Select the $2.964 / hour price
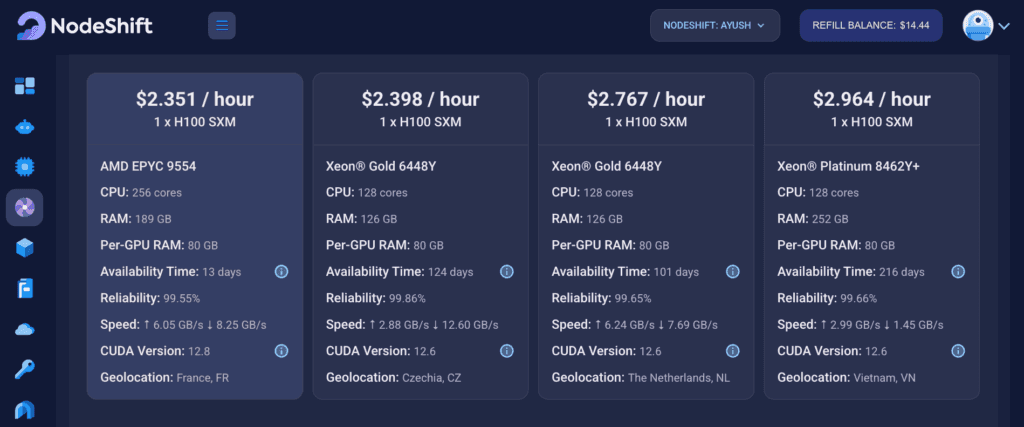Image resolution: width=1024 pixels, height=427 pixels. (872, 99)
